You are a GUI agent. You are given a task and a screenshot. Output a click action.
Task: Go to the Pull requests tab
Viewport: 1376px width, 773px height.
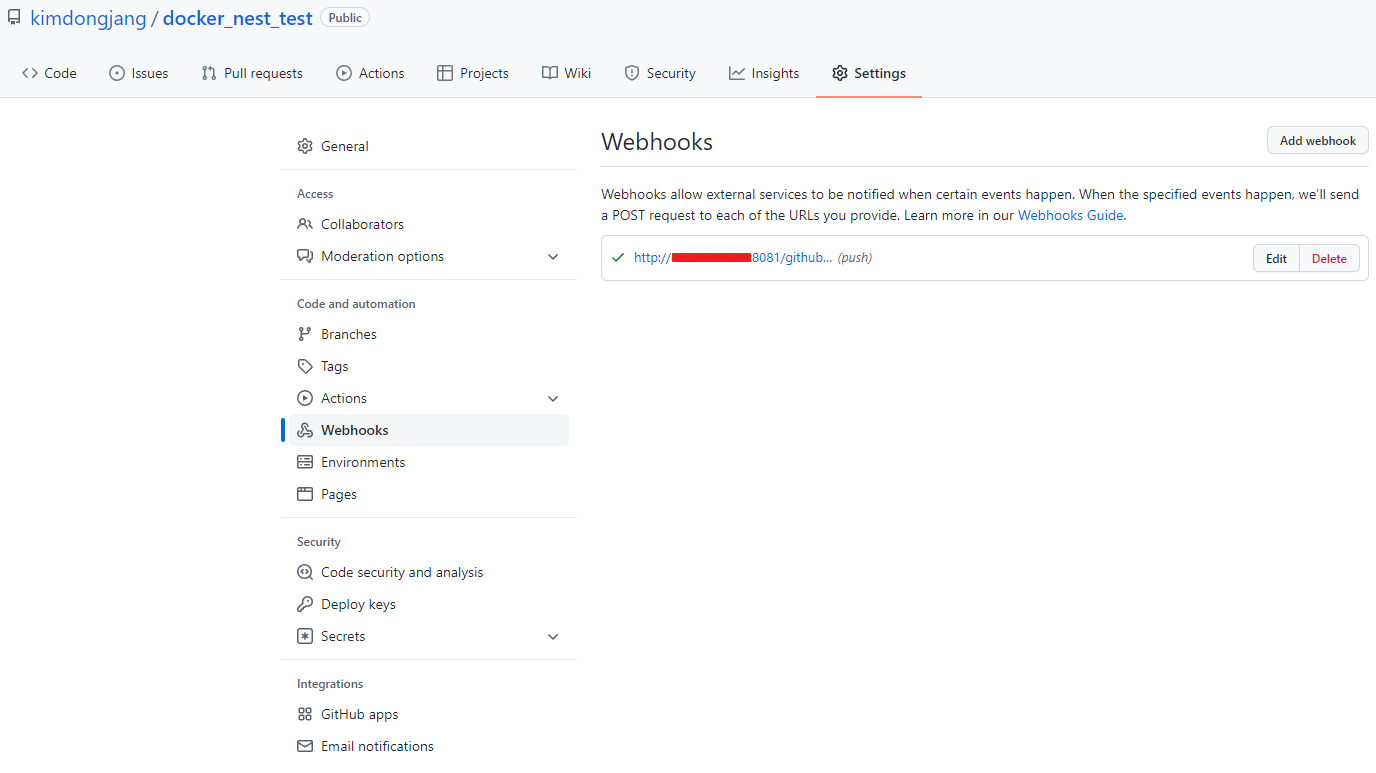(252, 73)
